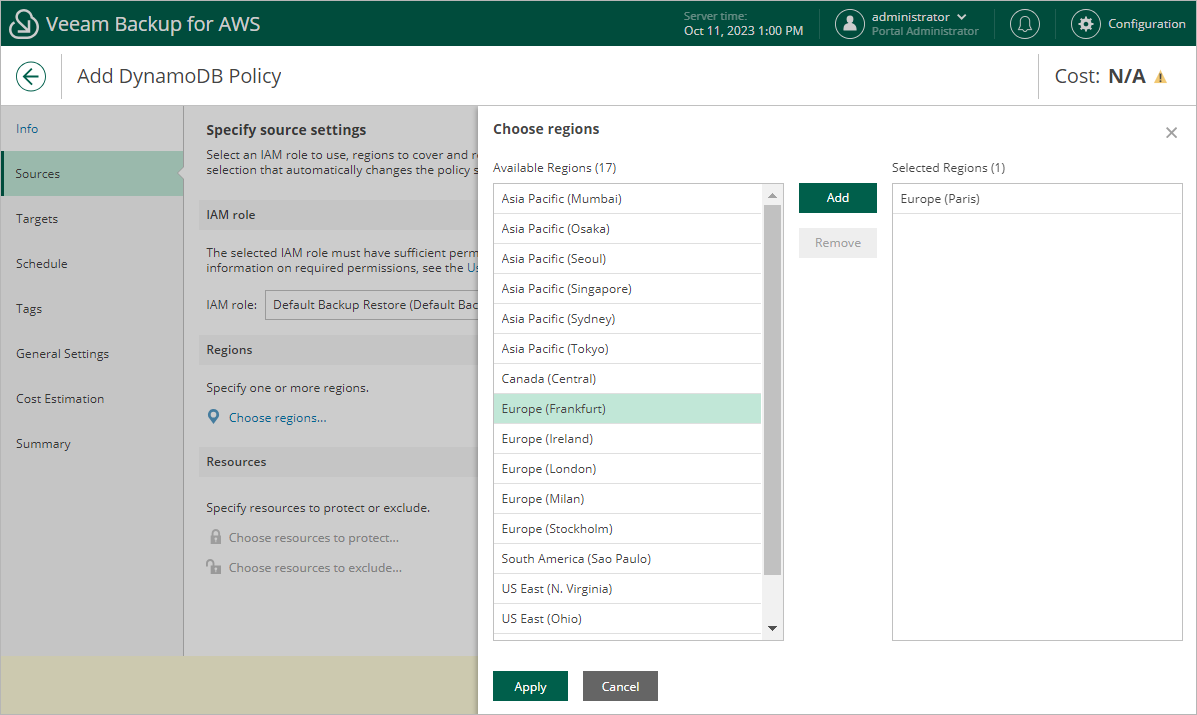Go to the Targets step
Image resolution: width=1197 pixels, height=715 pixels.
tap(92, 219)
